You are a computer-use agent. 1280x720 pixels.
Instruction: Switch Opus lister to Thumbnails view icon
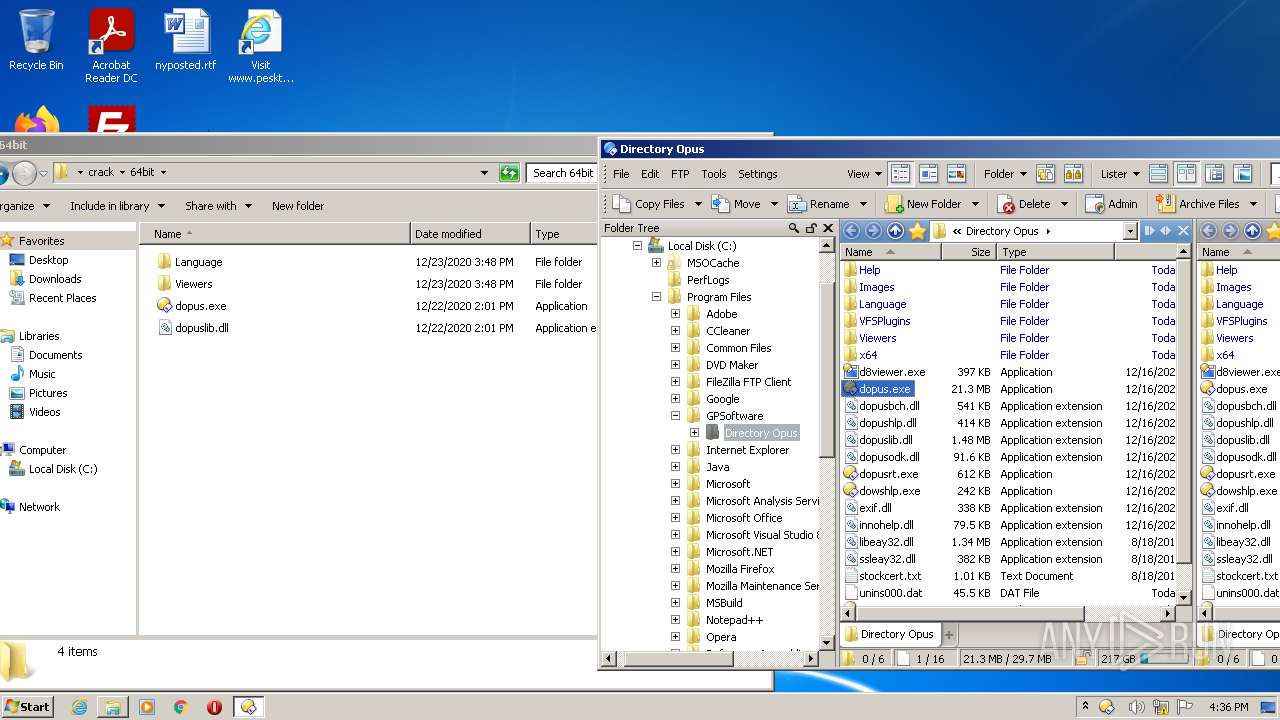point(956,174)
